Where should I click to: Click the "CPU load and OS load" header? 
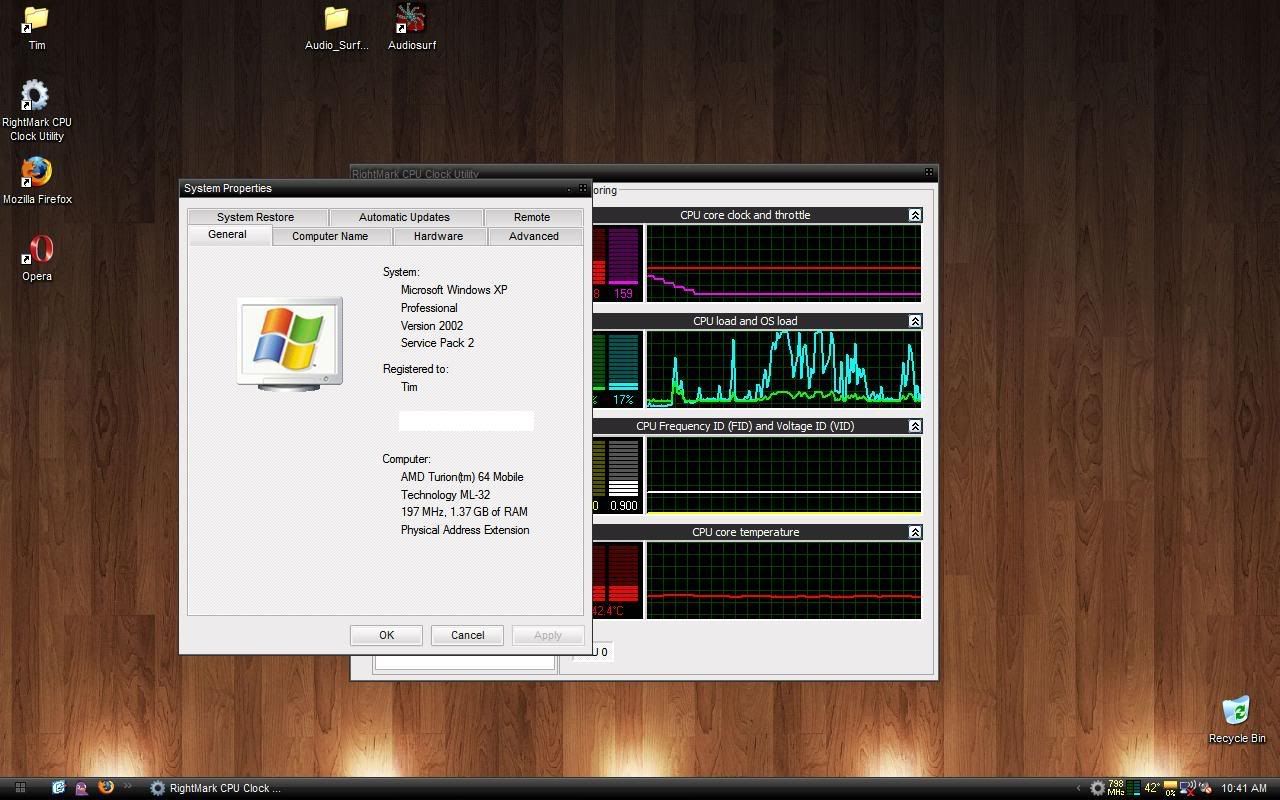745,321
